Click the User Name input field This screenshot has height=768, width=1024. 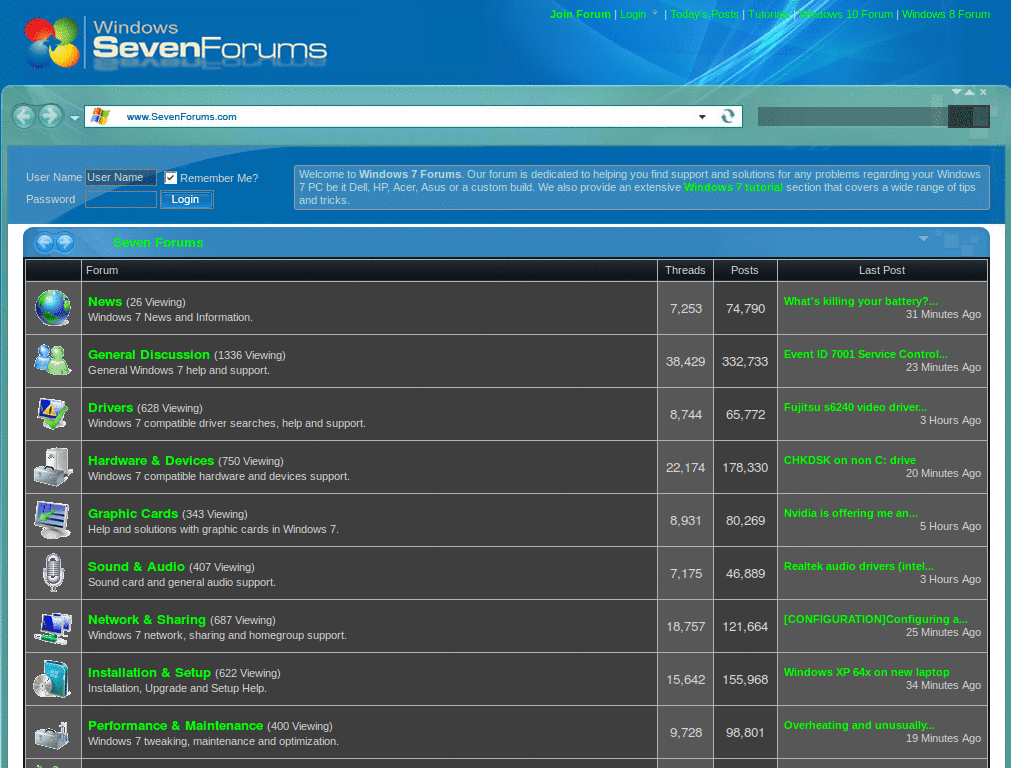click(x=121, y=178)
